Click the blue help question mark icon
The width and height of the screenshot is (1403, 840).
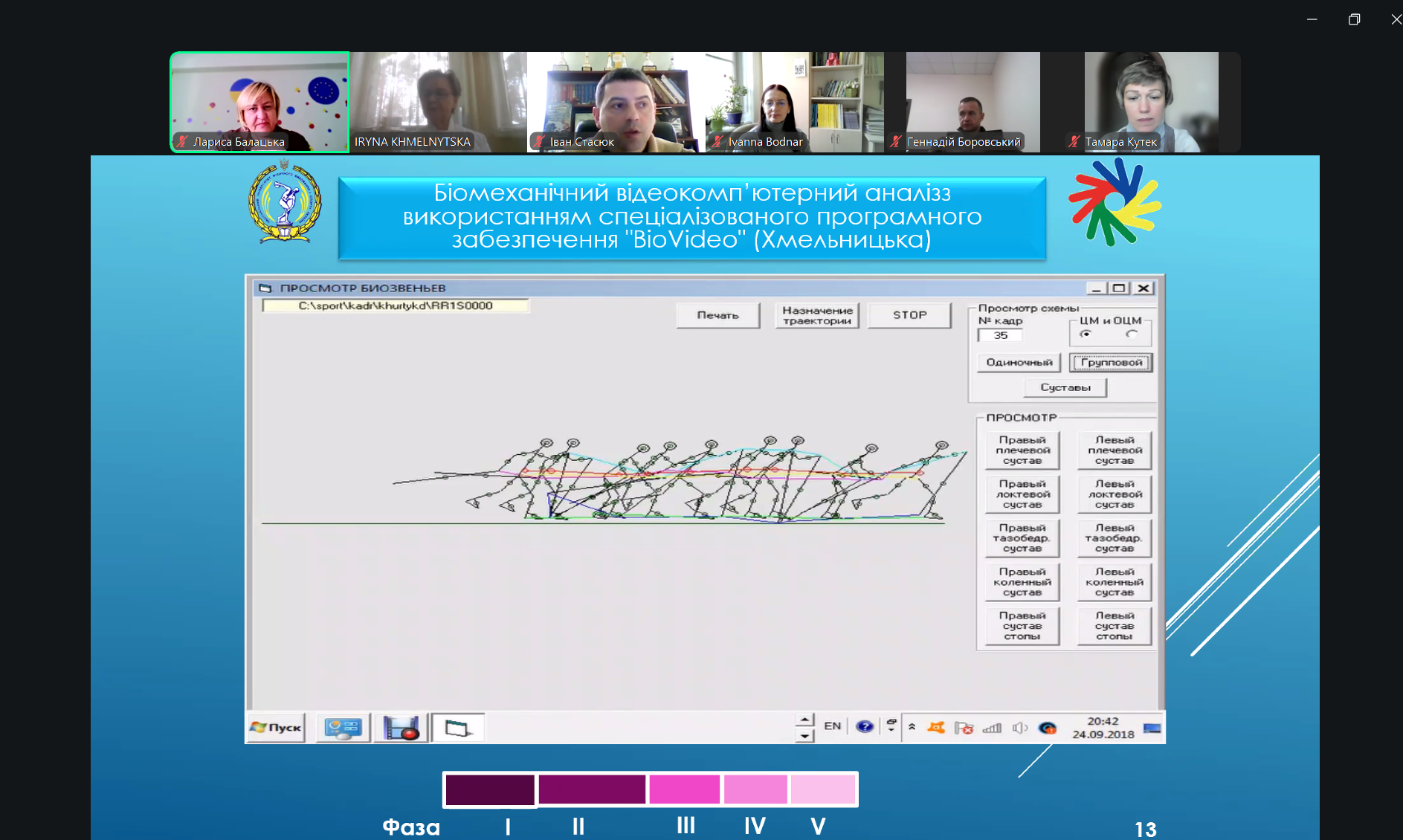tap(864, 726)
